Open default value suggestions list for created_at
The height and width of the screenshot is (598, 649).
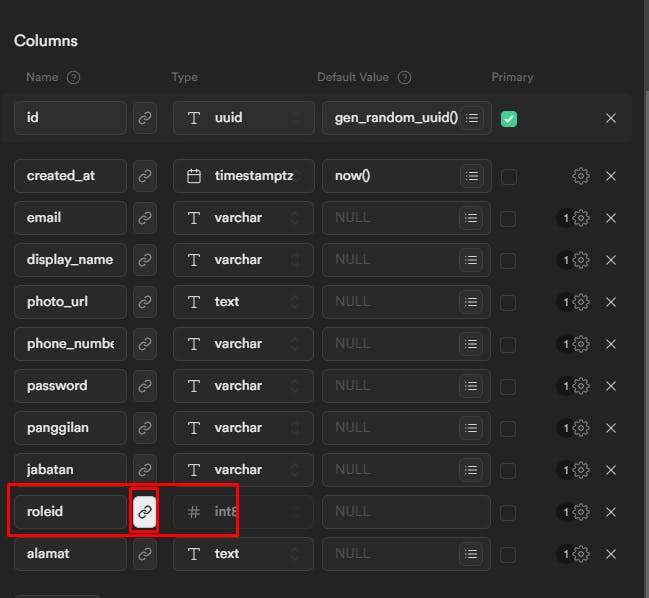coord(472,176)
